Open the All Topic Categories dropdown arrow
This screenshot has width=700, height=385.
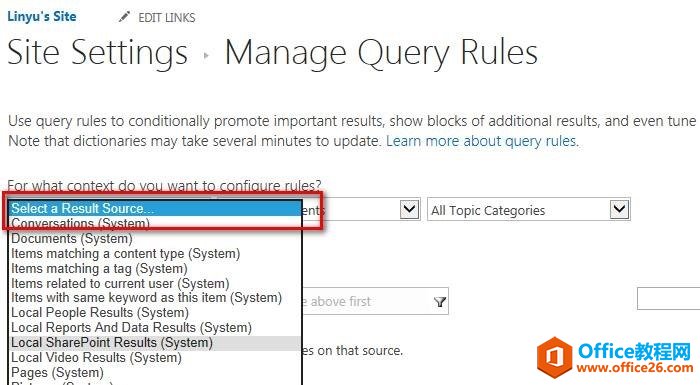pyautogui.click(x=619, y=209)
